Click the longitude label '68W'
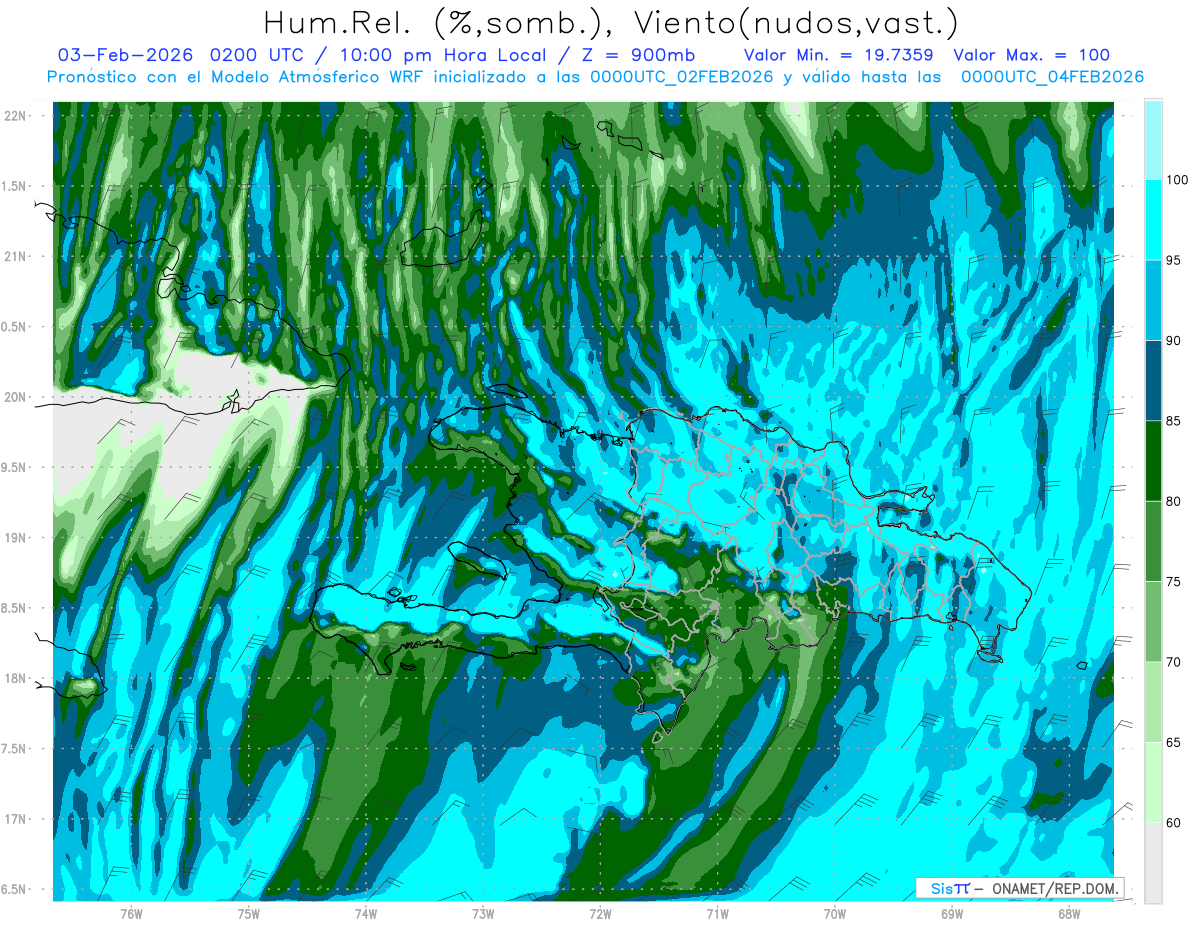The width and height of the screenshot is (1200, 927). pos(1068,914)
